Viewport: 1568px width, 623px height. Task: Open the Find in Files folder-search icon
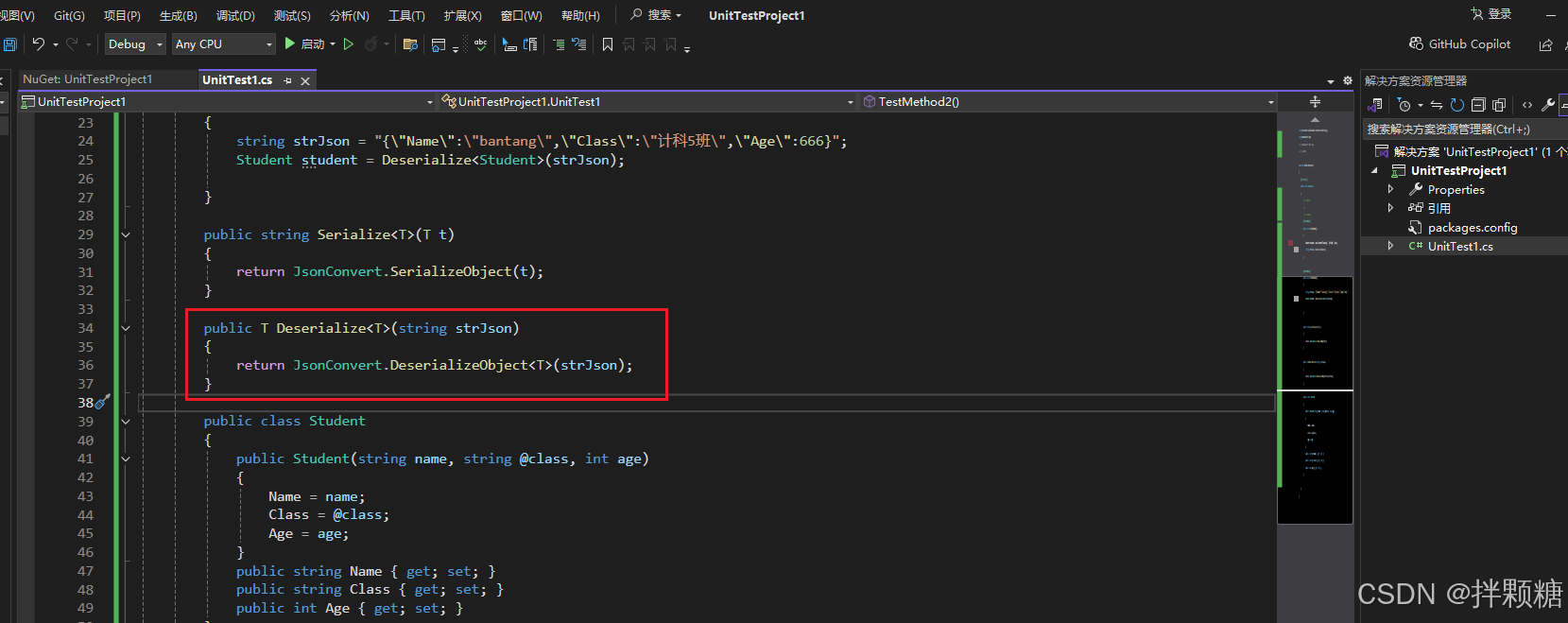pyautogui.click(x=410, y=44)
